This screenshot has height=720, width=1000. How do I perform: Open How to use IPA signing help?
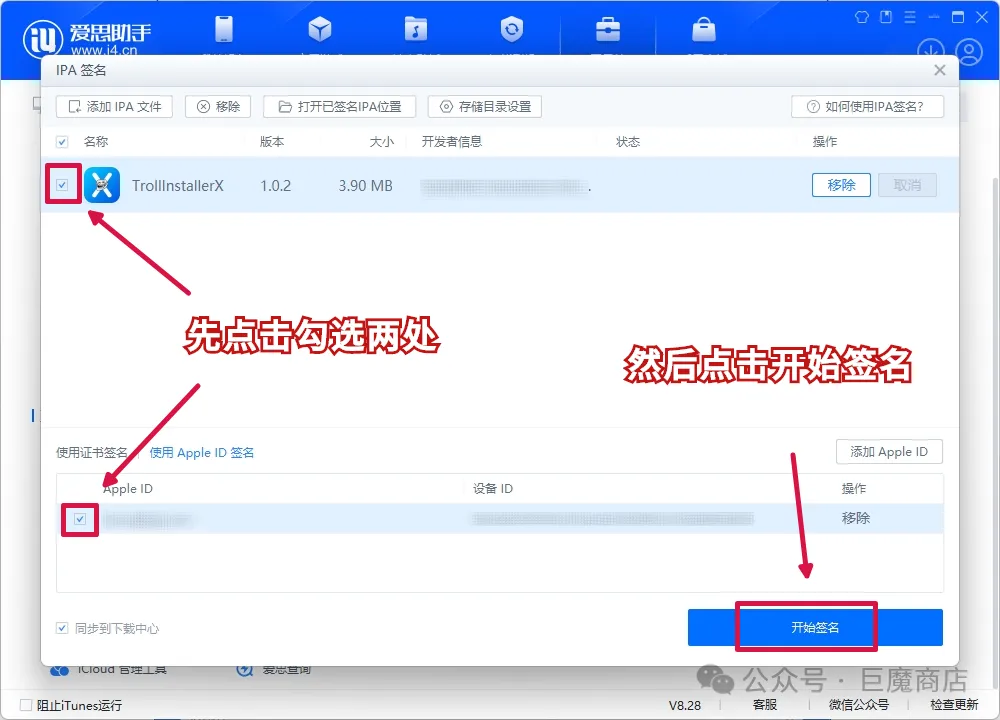click(867, 107)
